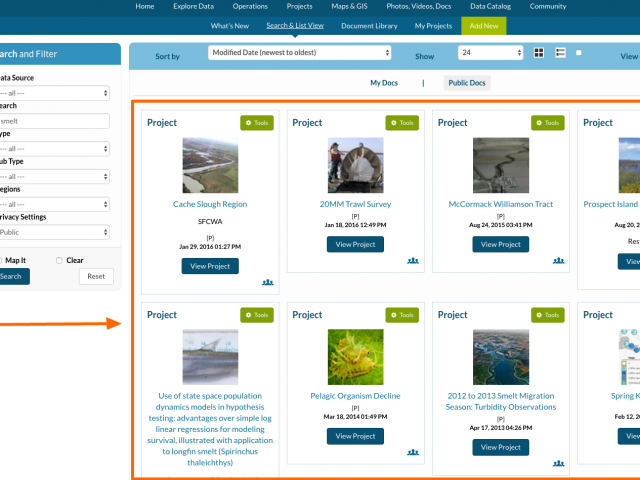The width and height of the screenshot is (640, 480).
Task: View Project for 20MM Trawl Survey
Action: coord(356,244)
